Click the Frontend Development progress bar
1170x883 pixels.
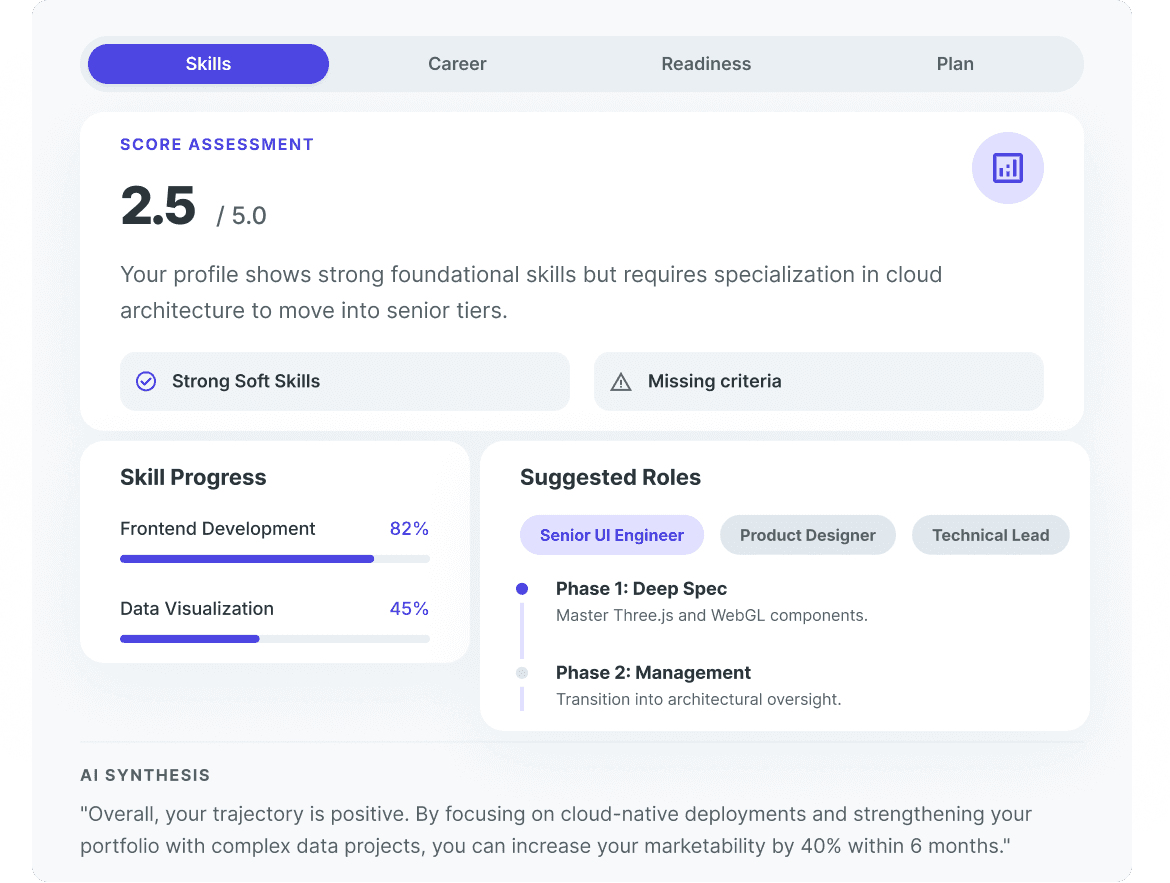click(275, 559)
